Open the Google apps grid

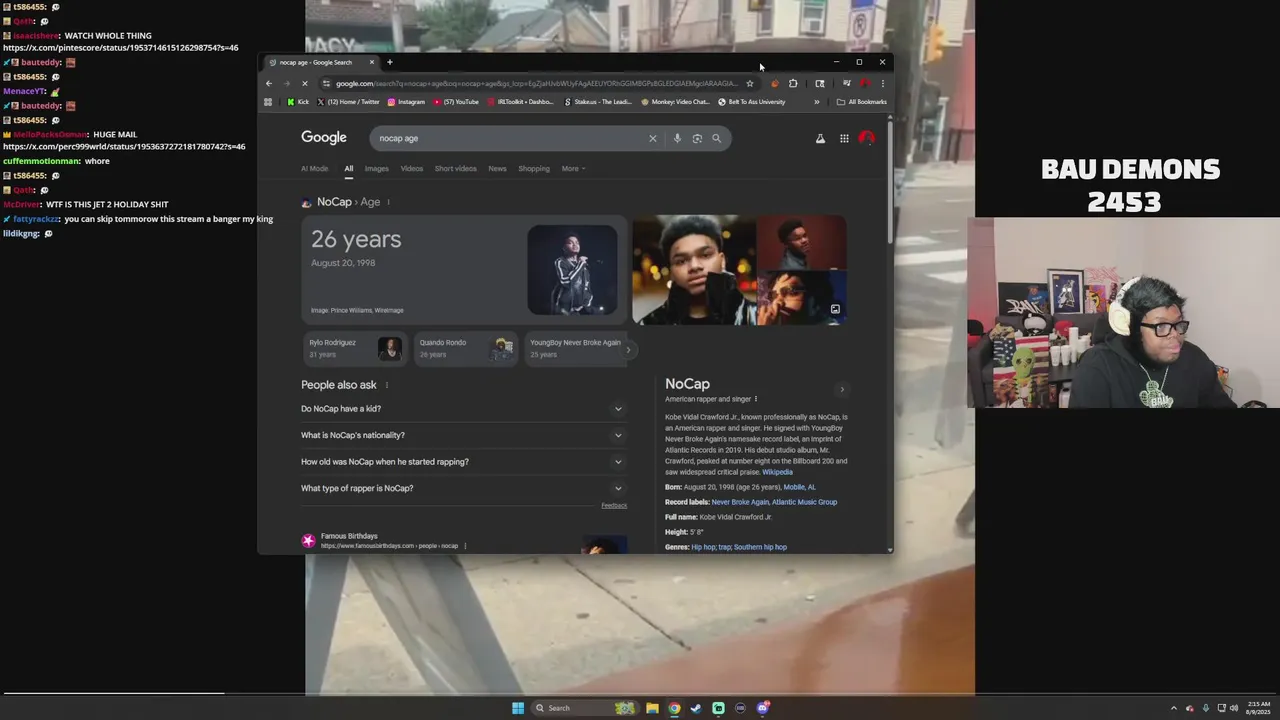(x=844, y=138)
